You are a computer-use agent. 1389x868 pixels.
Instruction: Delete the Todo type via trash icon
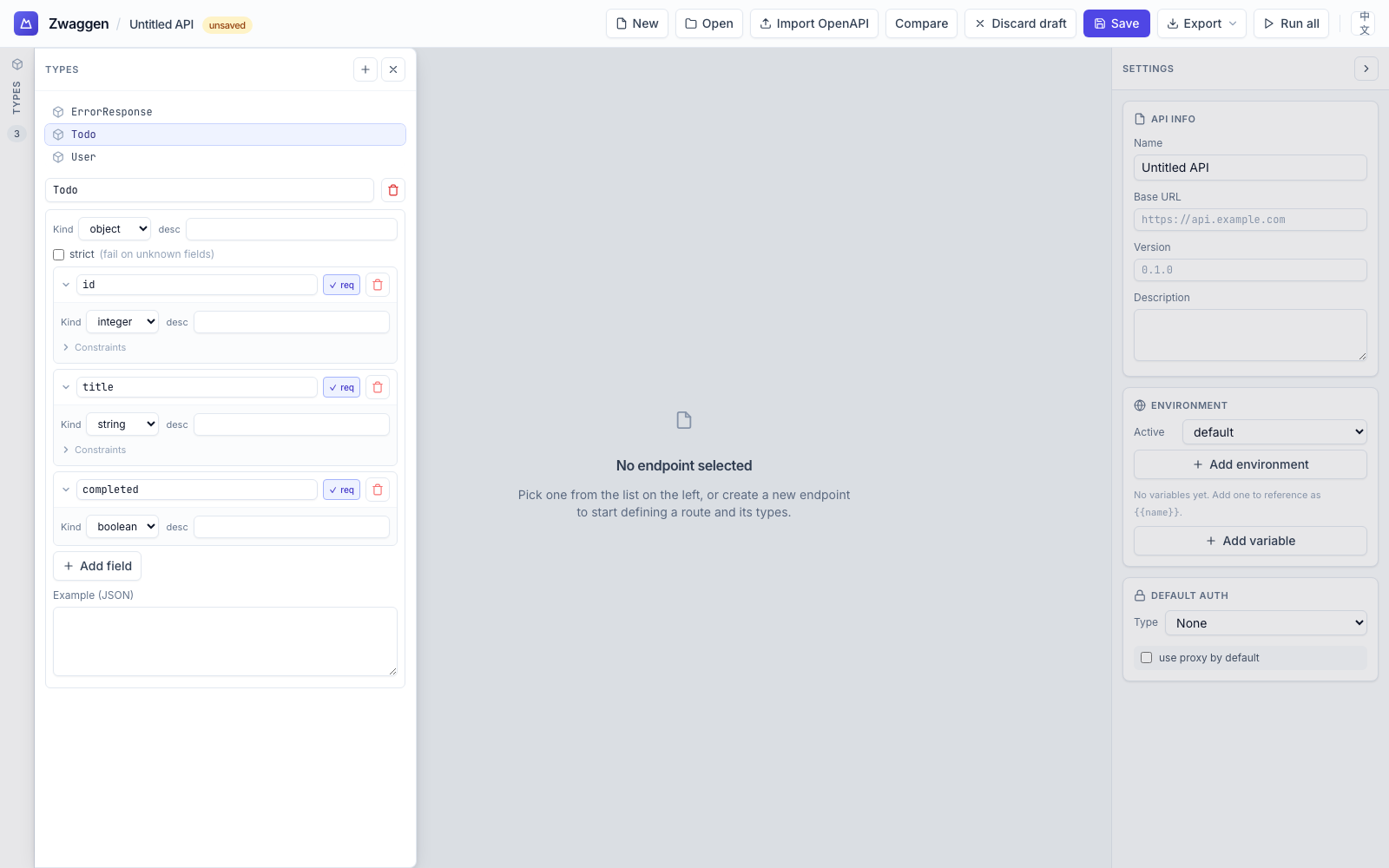click(393, 190)
